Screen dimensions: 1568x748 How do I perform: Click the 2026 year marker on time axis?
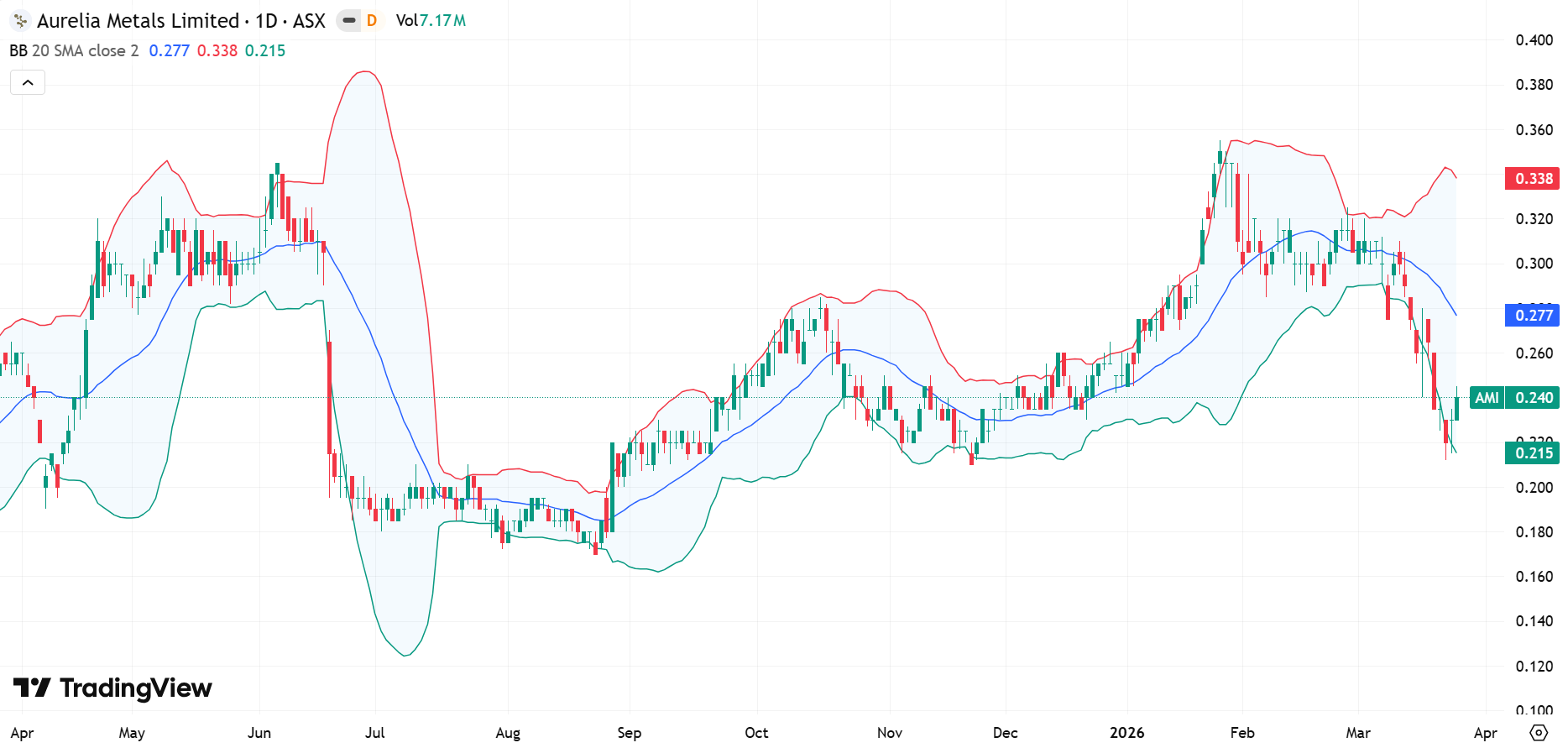[x=1126, y=733]
